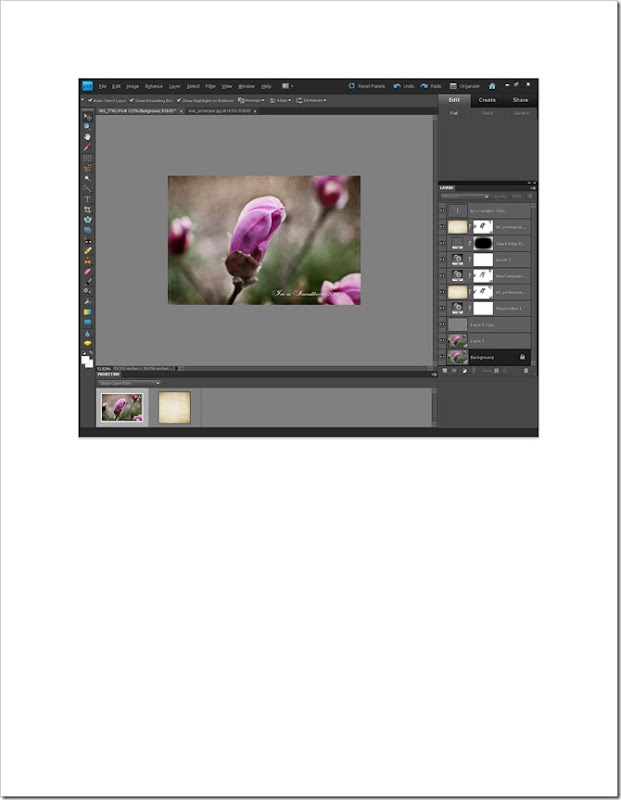Open the Filter menu
Image resolution: width=621 pixels, height=800 pixels.
click(x=210, y=86)
